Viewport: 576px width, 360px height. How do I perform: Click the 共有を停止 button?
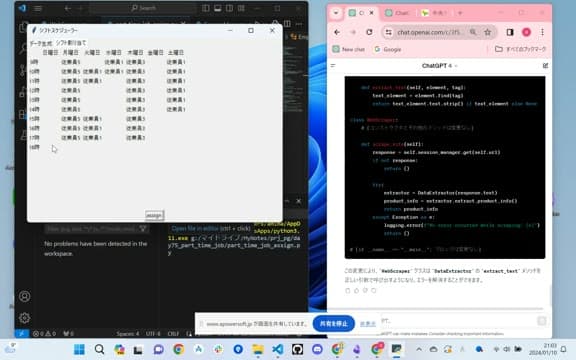334,324
